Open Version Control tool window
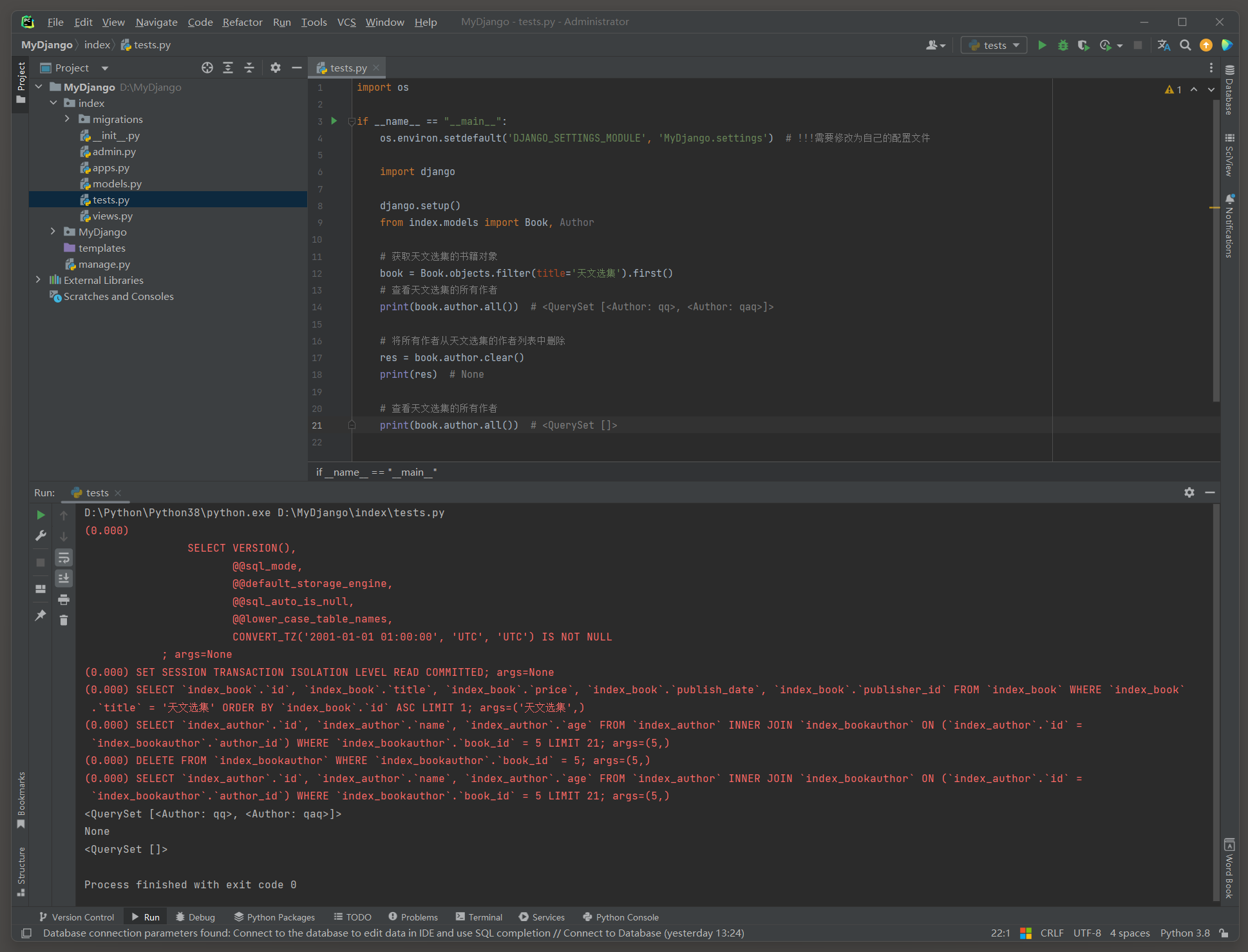1248x952 pixels. tap(77, 917)
